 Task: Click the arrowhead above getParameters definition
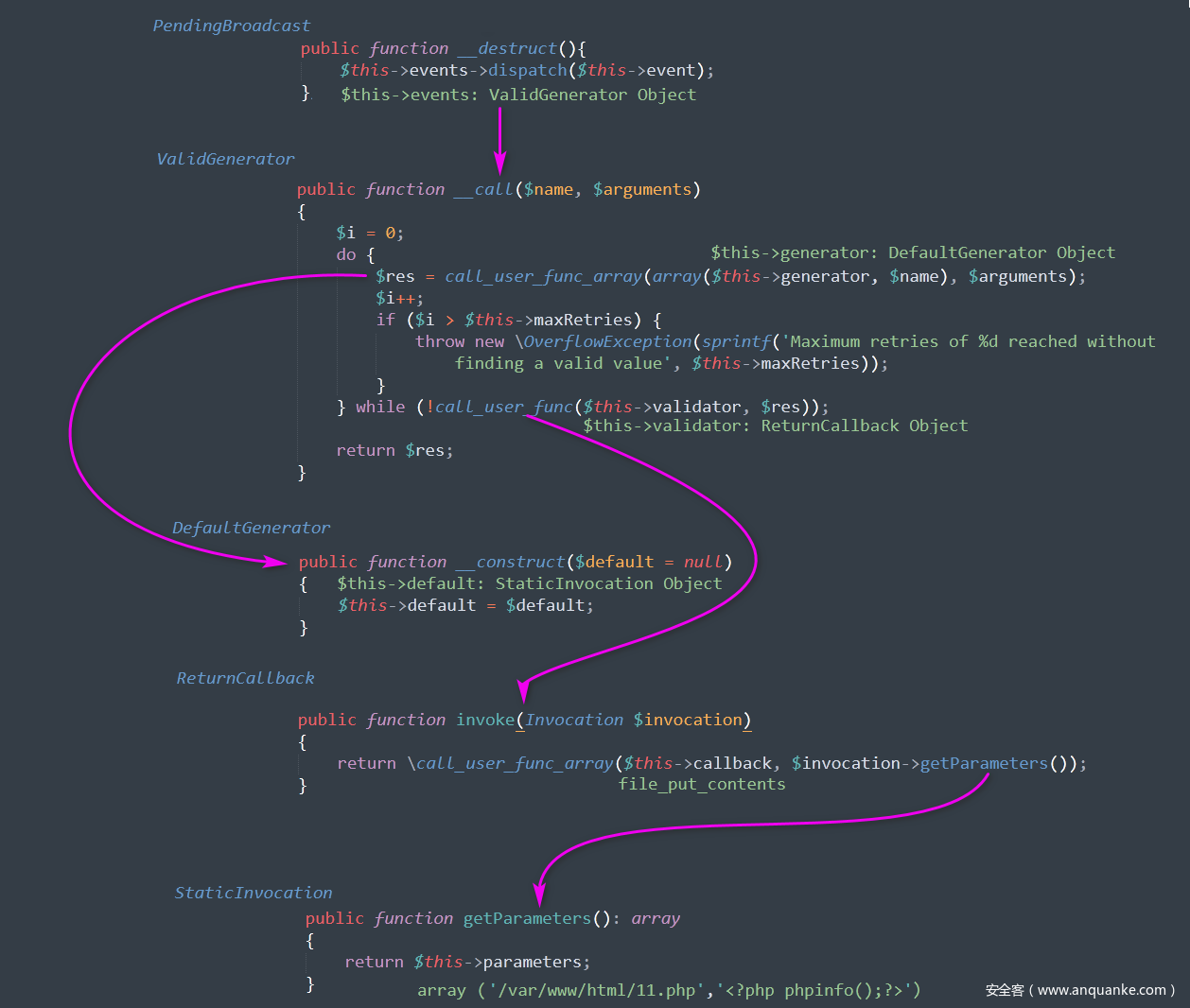539,893
